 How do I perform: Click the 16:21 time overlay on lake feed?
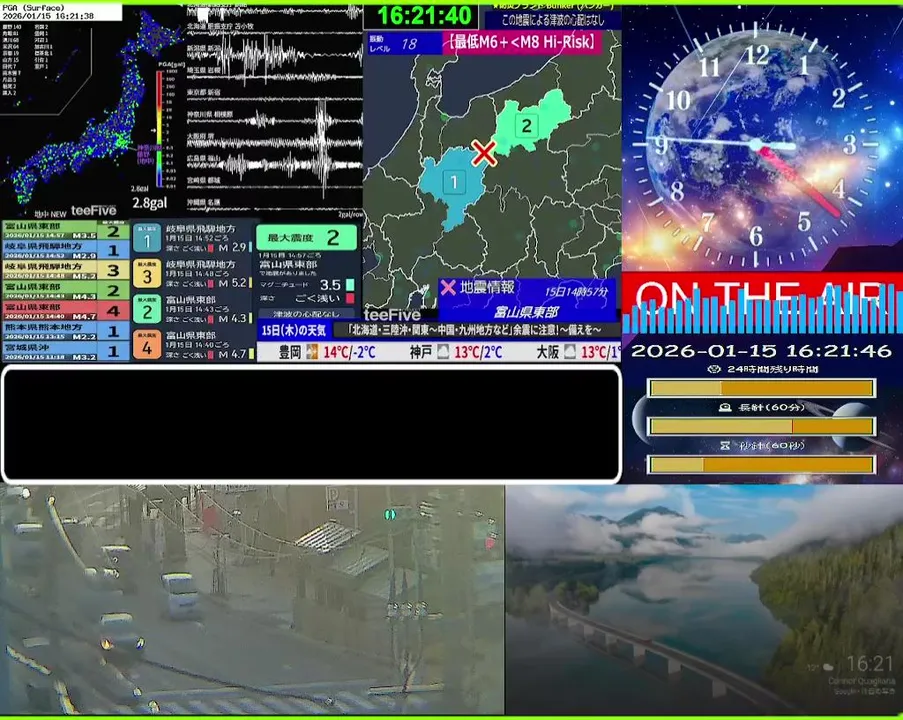coord(870,664)
